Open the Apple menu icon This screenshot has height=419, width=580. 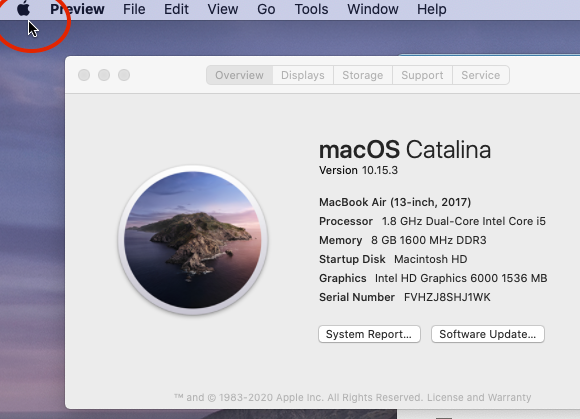tap(23, 9)
